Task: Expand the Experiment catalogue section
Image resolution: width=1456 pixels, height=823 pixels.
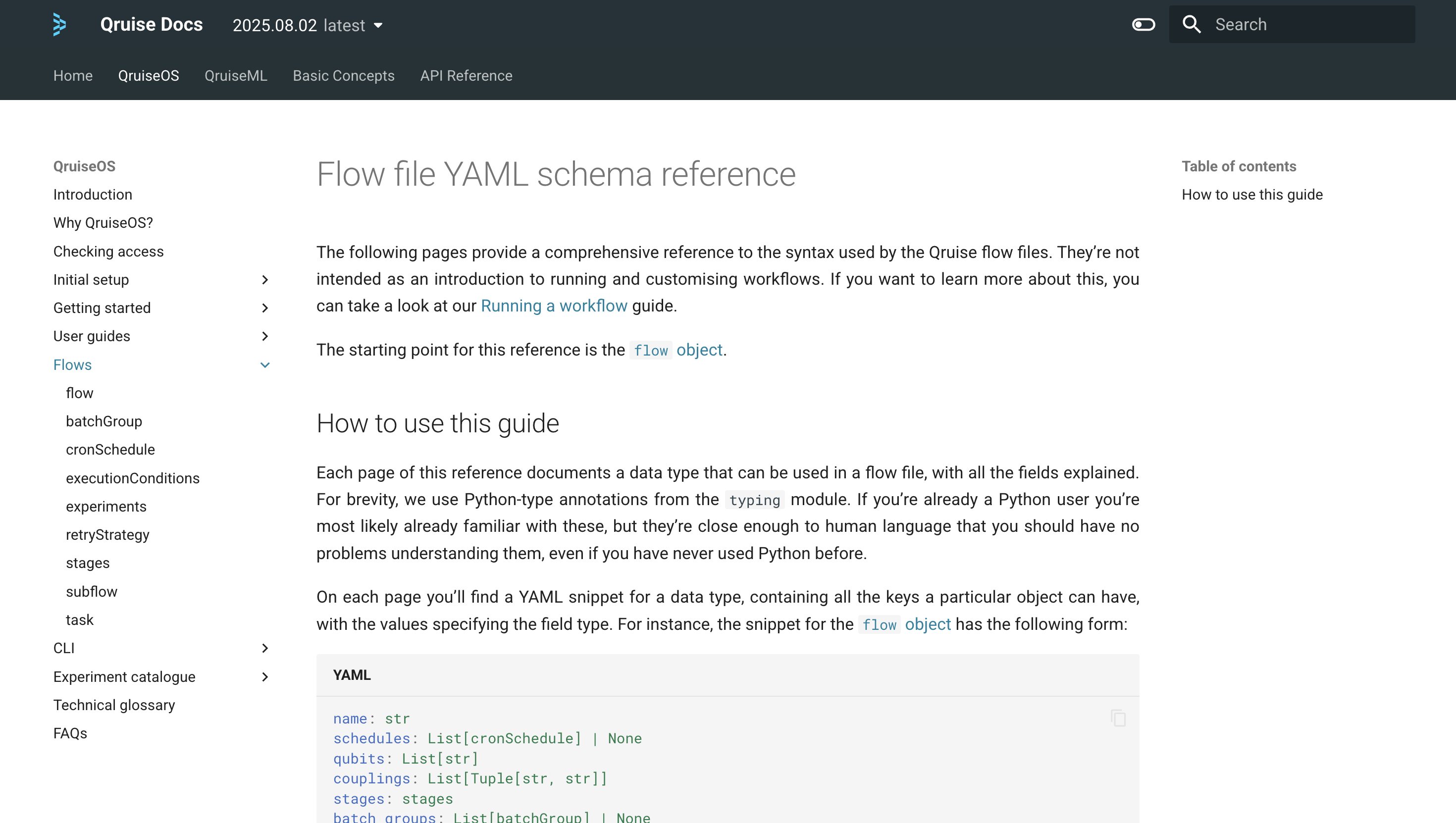Action: coord(264,676)
